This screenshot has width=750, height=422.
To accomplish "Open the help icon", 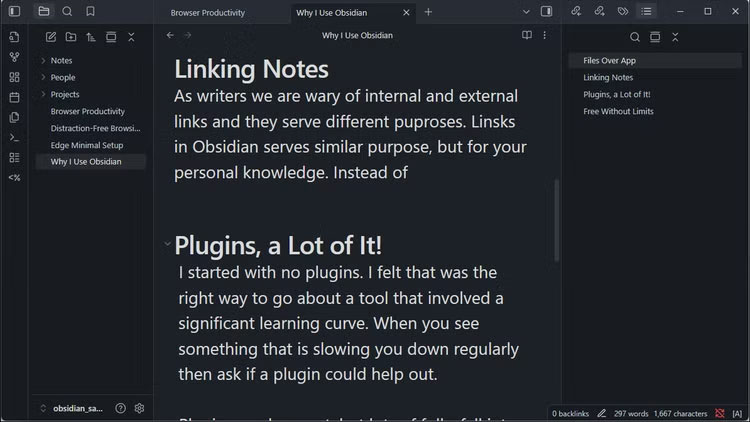I will tap(121, 408).
